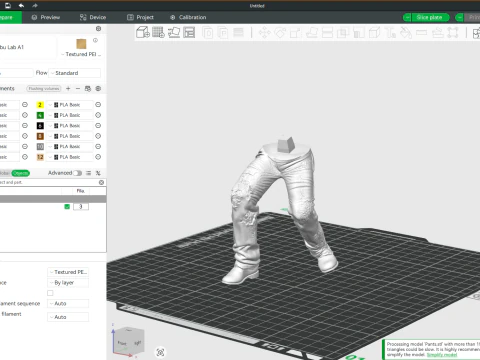
Task: Select the Move tool icon
Action: [264, 33]
